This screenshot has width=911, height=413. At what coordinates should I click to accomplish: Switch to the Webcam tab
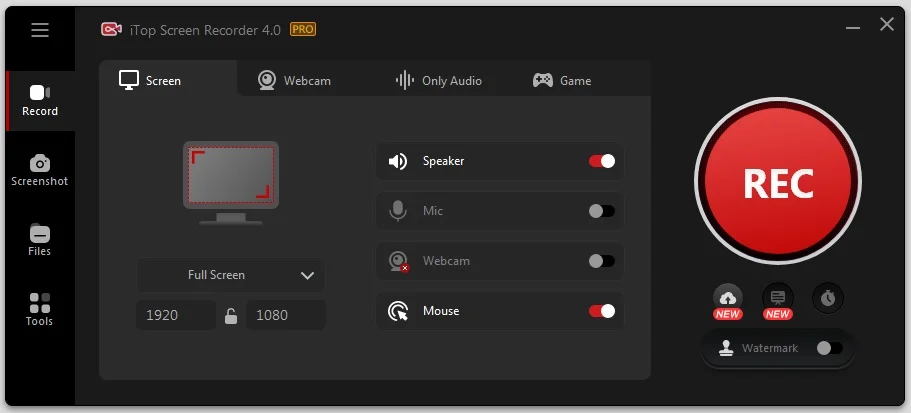[x=294, y=80]
